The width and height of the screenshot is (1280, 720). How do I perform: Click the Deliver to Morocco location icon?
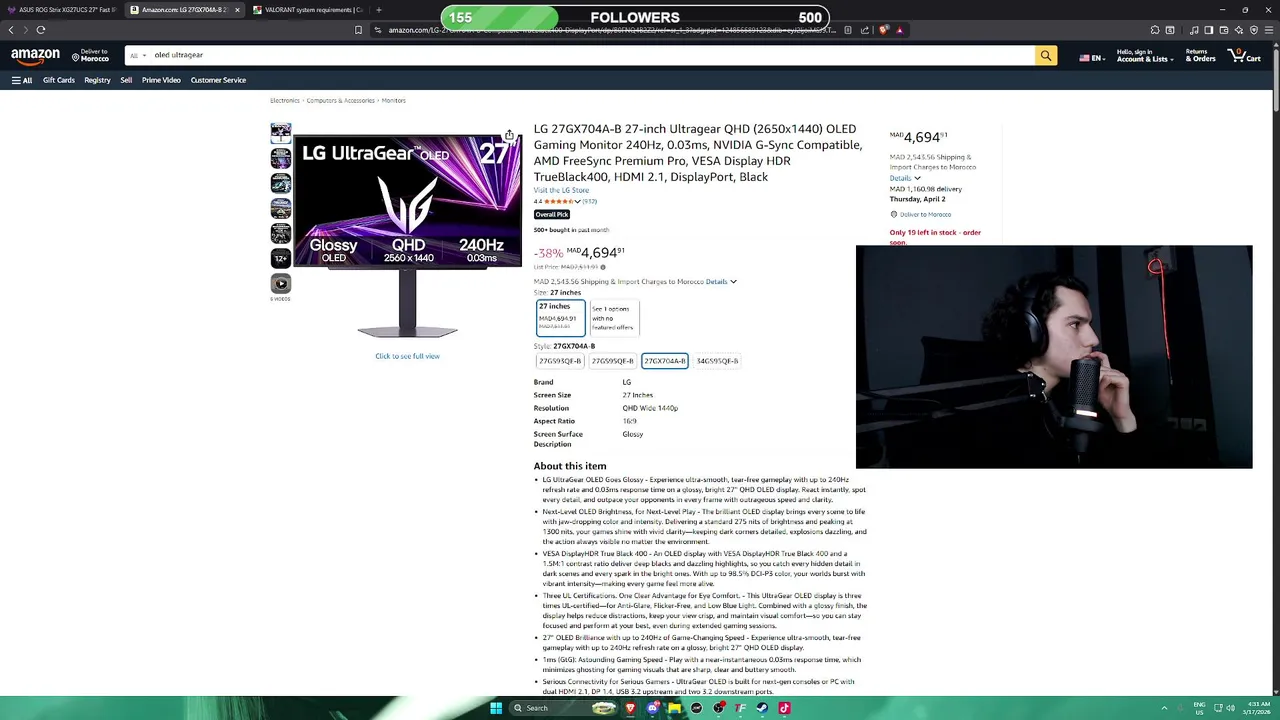coord(76,57)
